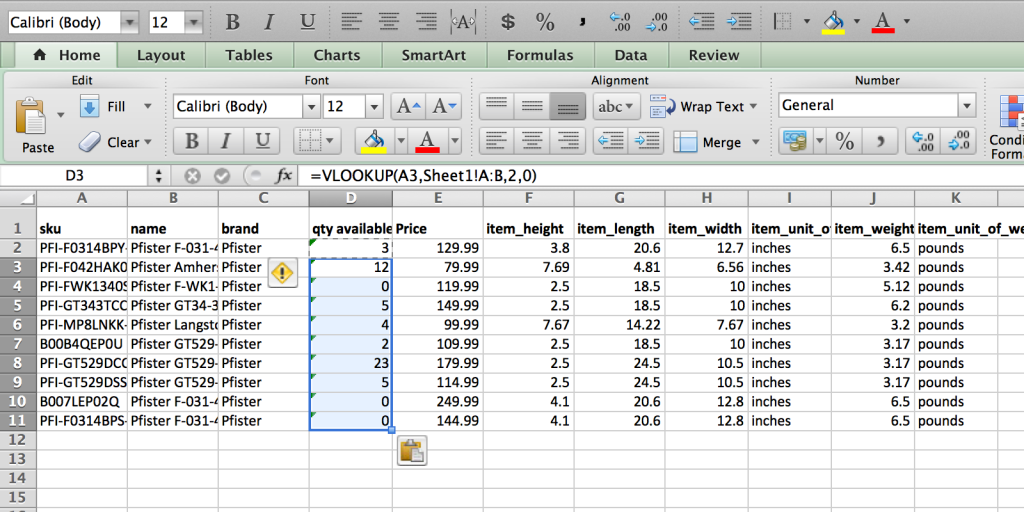
Task: Click the currency dollar format icon
Action: click(507, 22)
